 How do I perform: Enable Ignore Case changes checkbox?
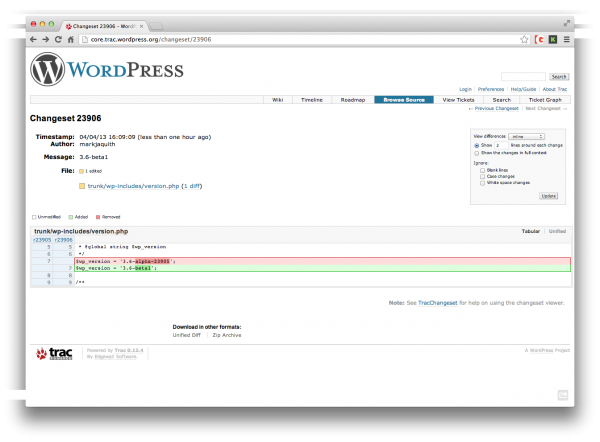point(483,177)
